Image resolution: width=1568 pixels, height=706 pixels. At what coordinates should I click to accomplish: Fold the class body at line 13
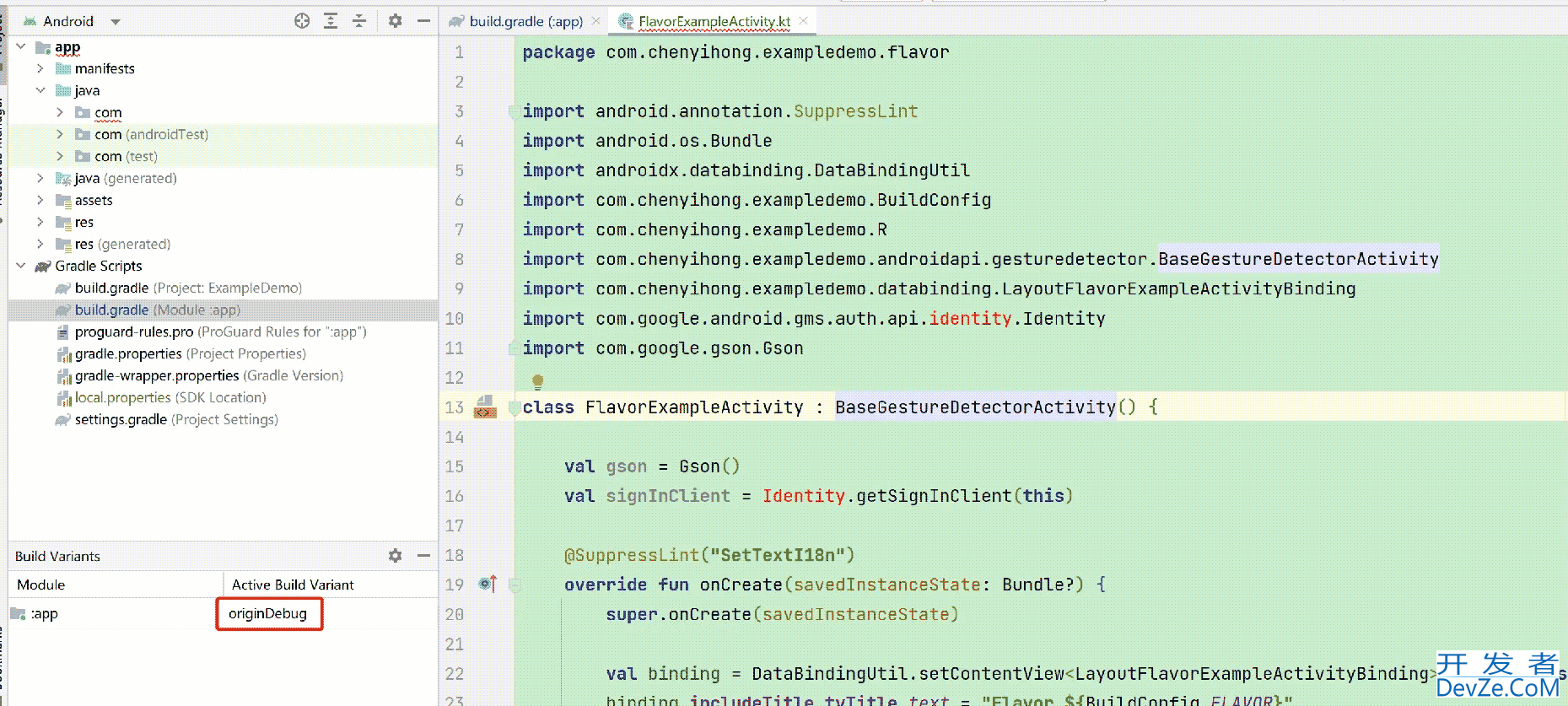513,409
